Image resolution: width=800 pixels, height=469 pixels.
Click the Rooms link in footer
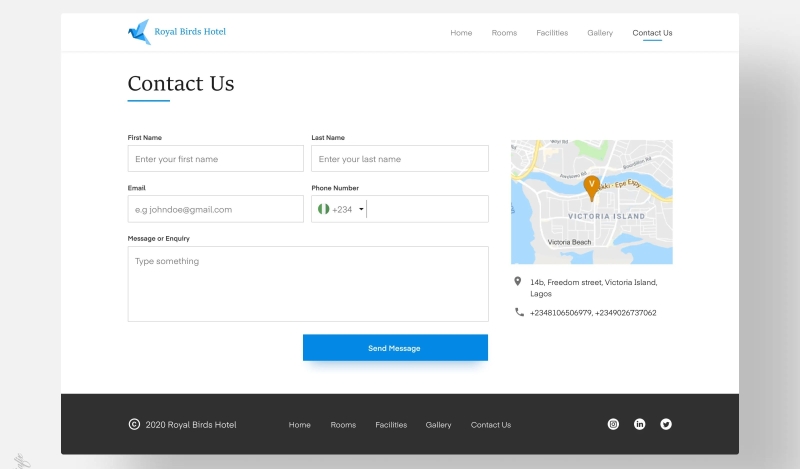tap(343, 425)
